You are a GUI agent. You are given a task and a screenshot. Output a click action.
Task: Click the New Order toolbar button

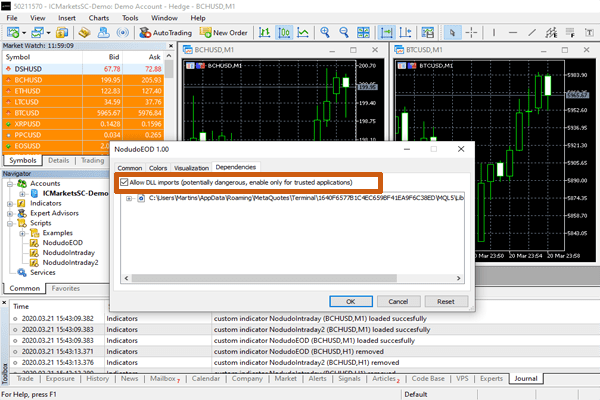(x=223, y=33)
